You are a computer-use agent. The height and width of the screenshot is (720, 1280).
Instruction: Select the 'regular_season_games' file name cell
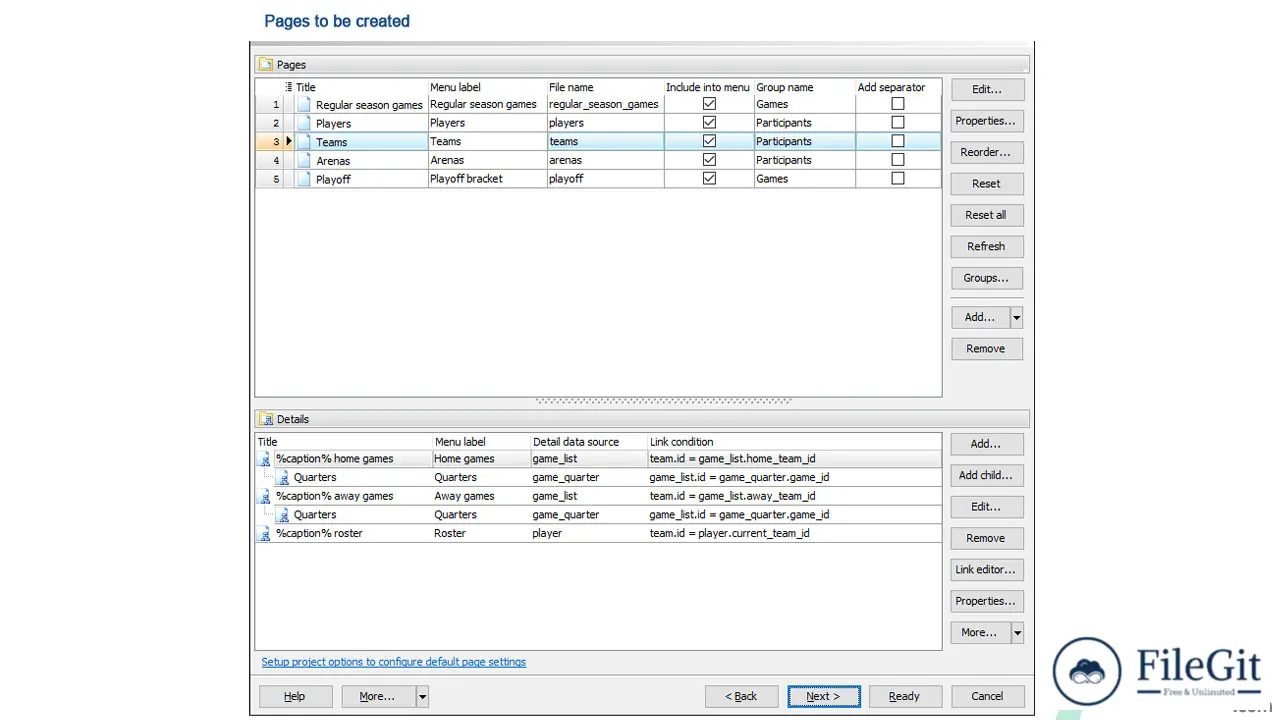[605, 104]
